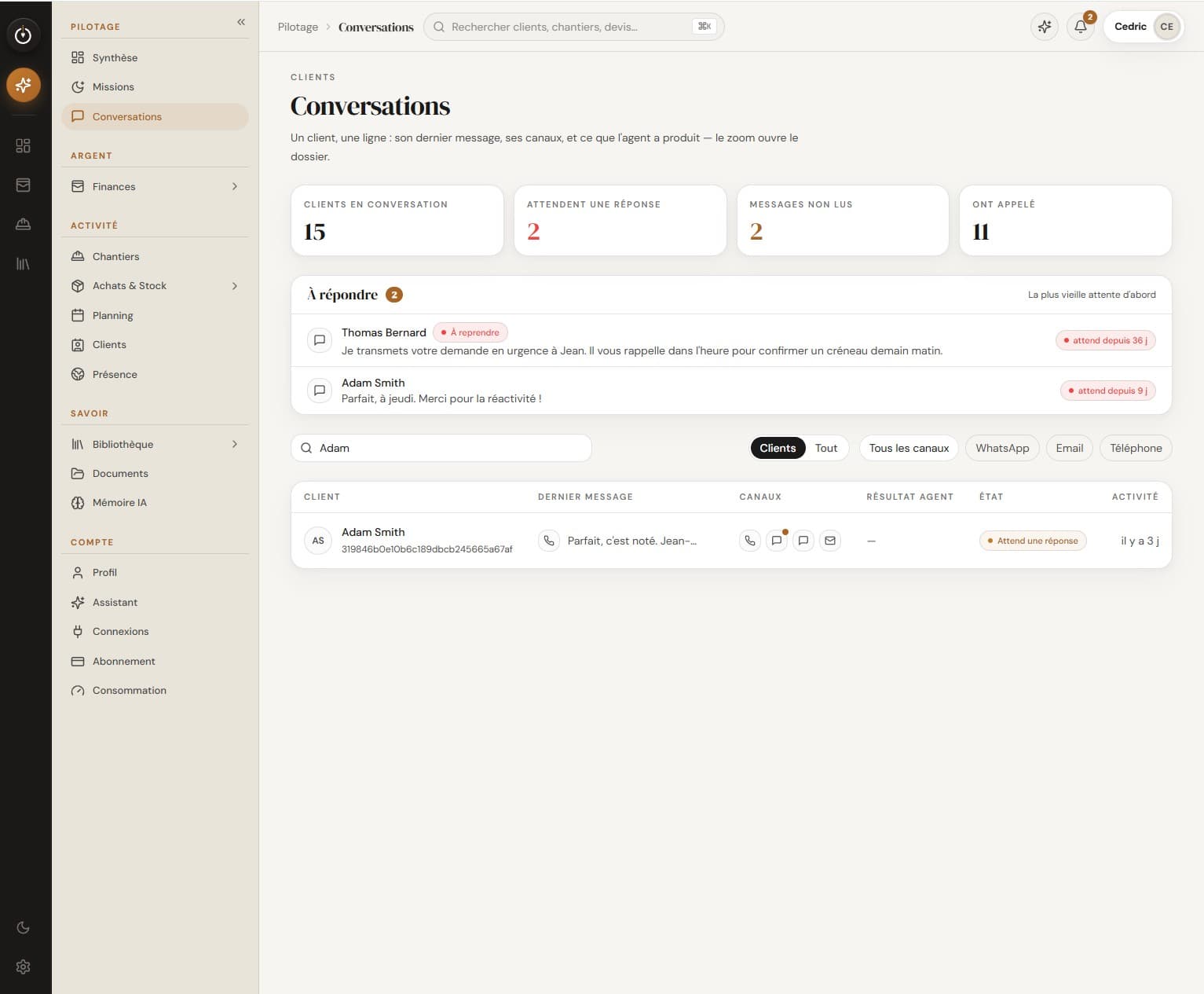The image size is (1204, 994).
Task: Click the orange assistant sparkle rail icon
Action: coord(24,85)
